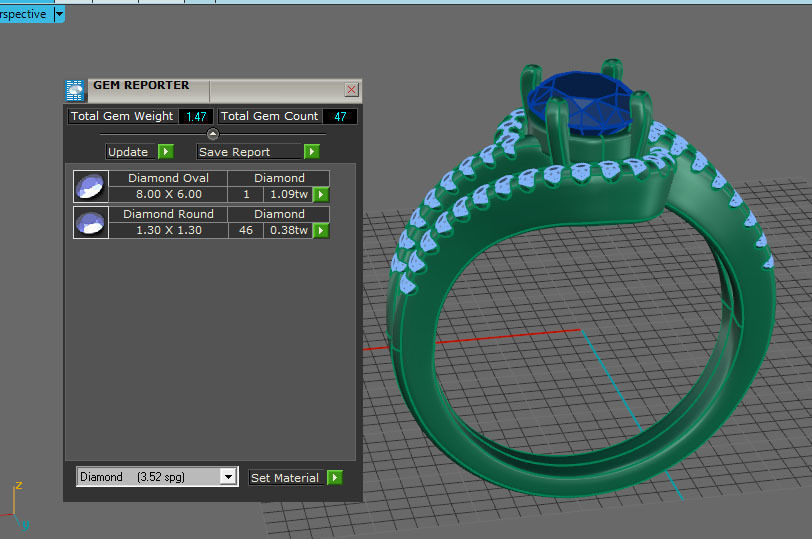The width and height of the screenshot is (812, 539).
Task: Click the 'Total Gem Count' label
Action: (x=269, y=116)
